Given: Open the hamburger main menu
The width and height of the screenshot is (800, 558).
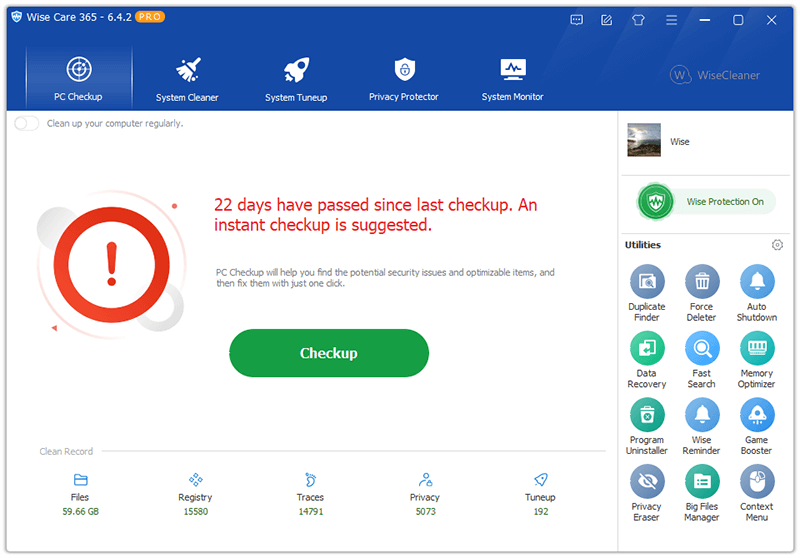Looking at the screenshot, I should point(671,20).
